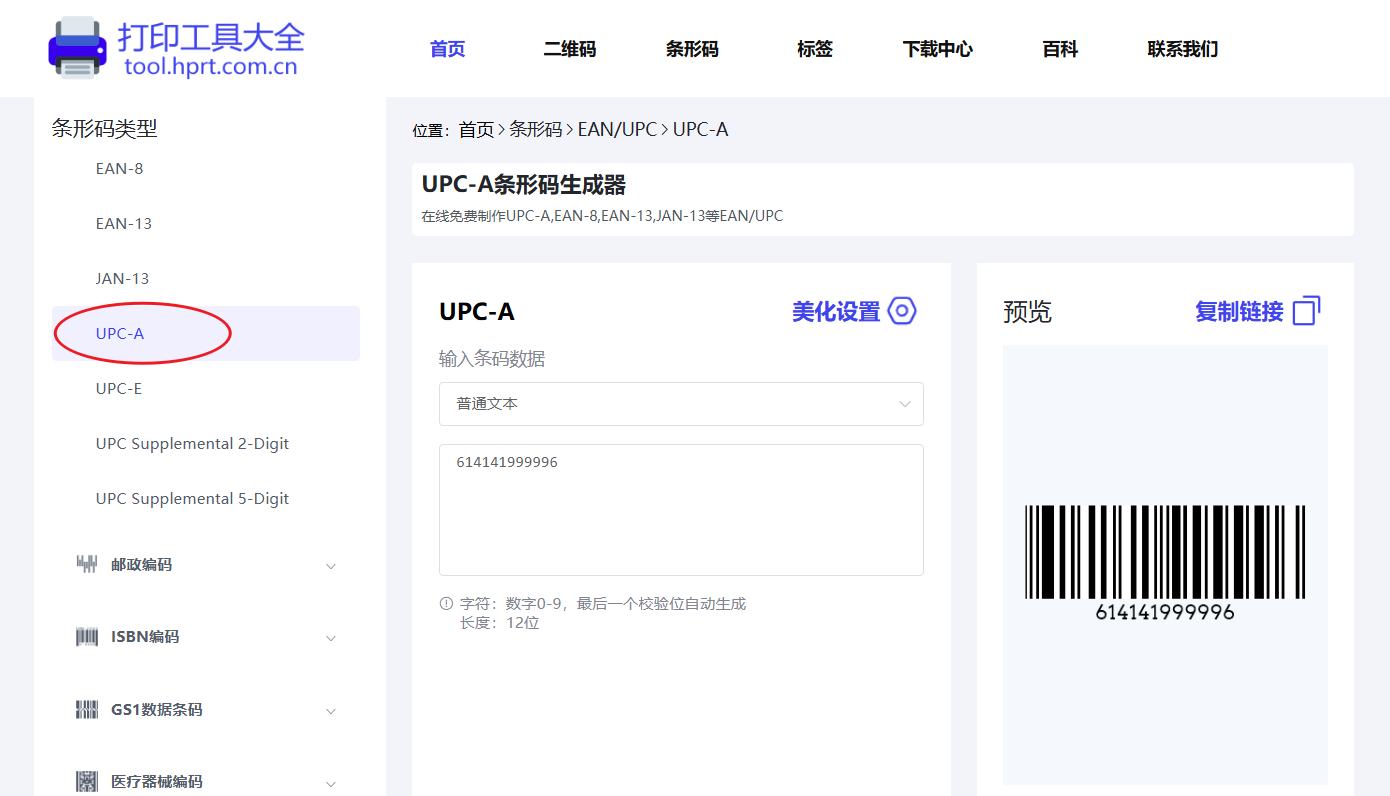Open the 标签 nav menu
The width and height of the screenshot is (1390, 796).
pyautogui.click(x=815, y=49)
